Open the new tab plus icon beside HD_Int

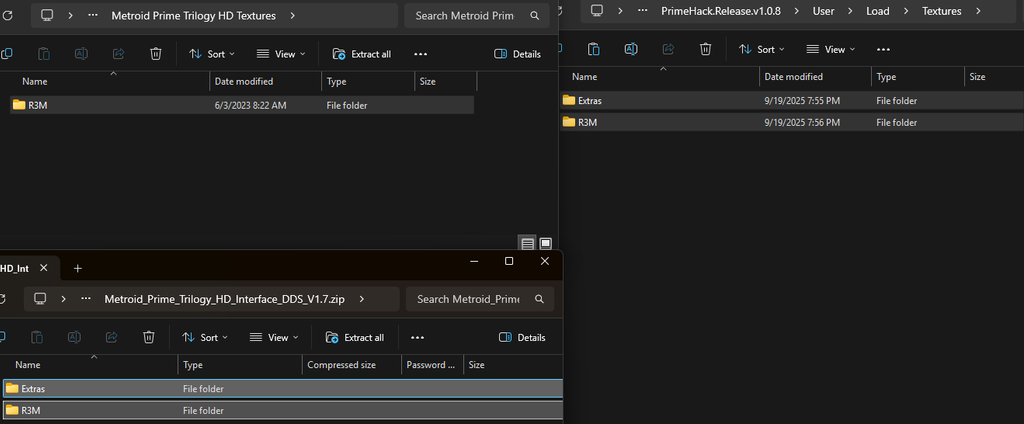click(x=78, y=268)
